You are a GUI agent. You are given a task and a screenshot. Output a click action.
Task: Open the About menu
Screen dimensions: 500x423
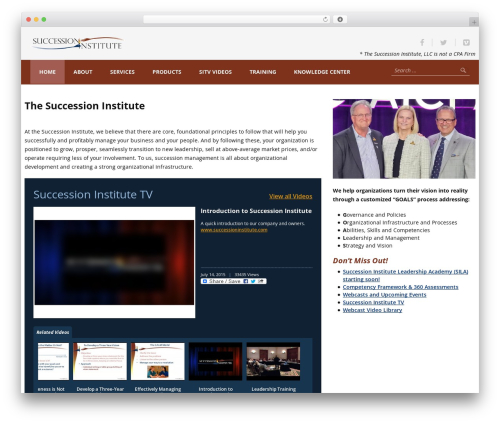83,72
